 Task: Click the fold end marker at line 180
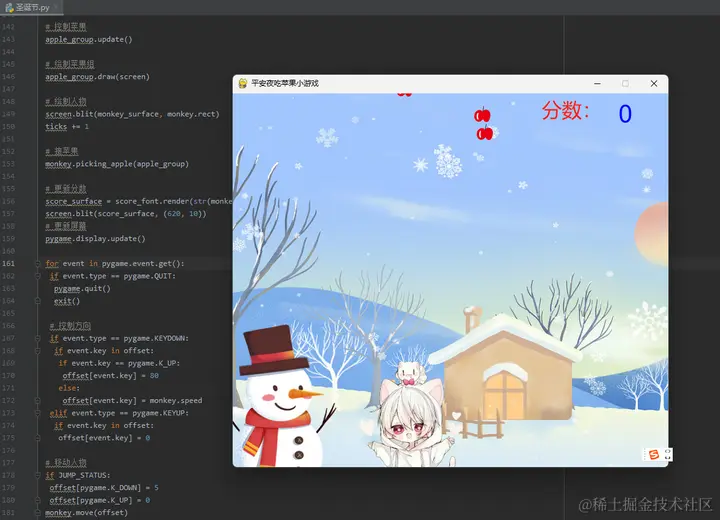point(38,500)
